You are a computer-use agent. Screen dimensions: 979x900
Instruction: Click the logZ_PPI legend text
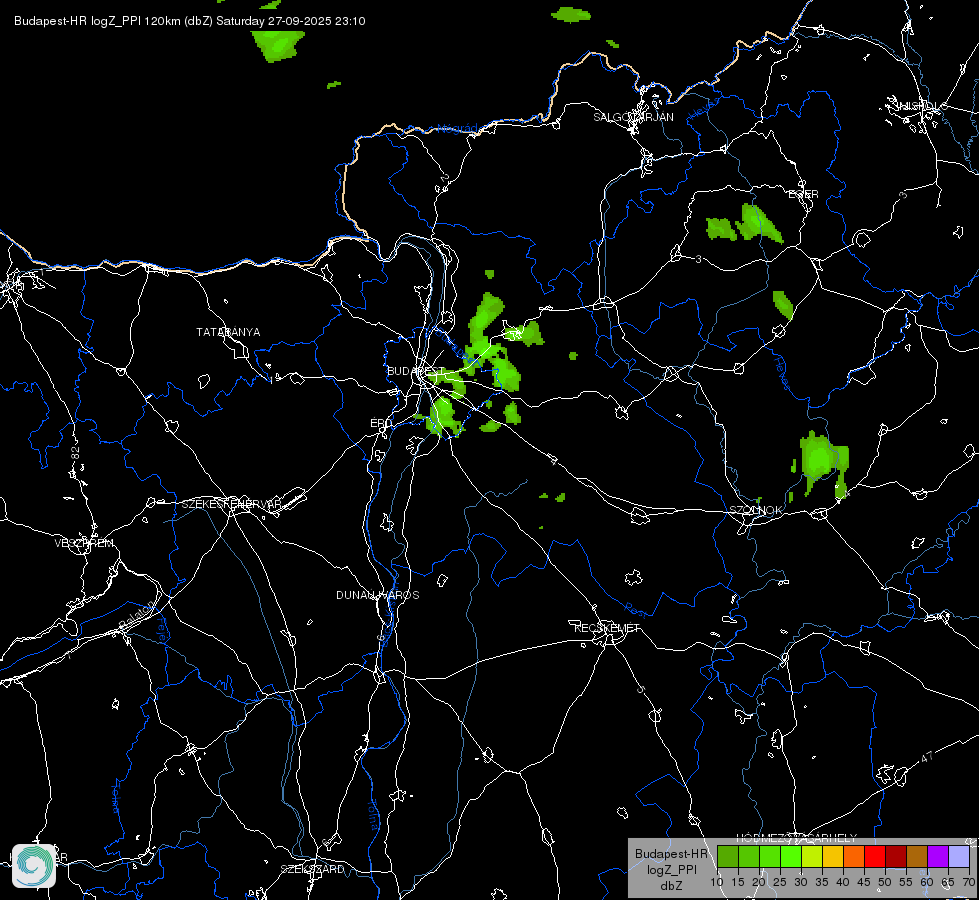point(671,869)
